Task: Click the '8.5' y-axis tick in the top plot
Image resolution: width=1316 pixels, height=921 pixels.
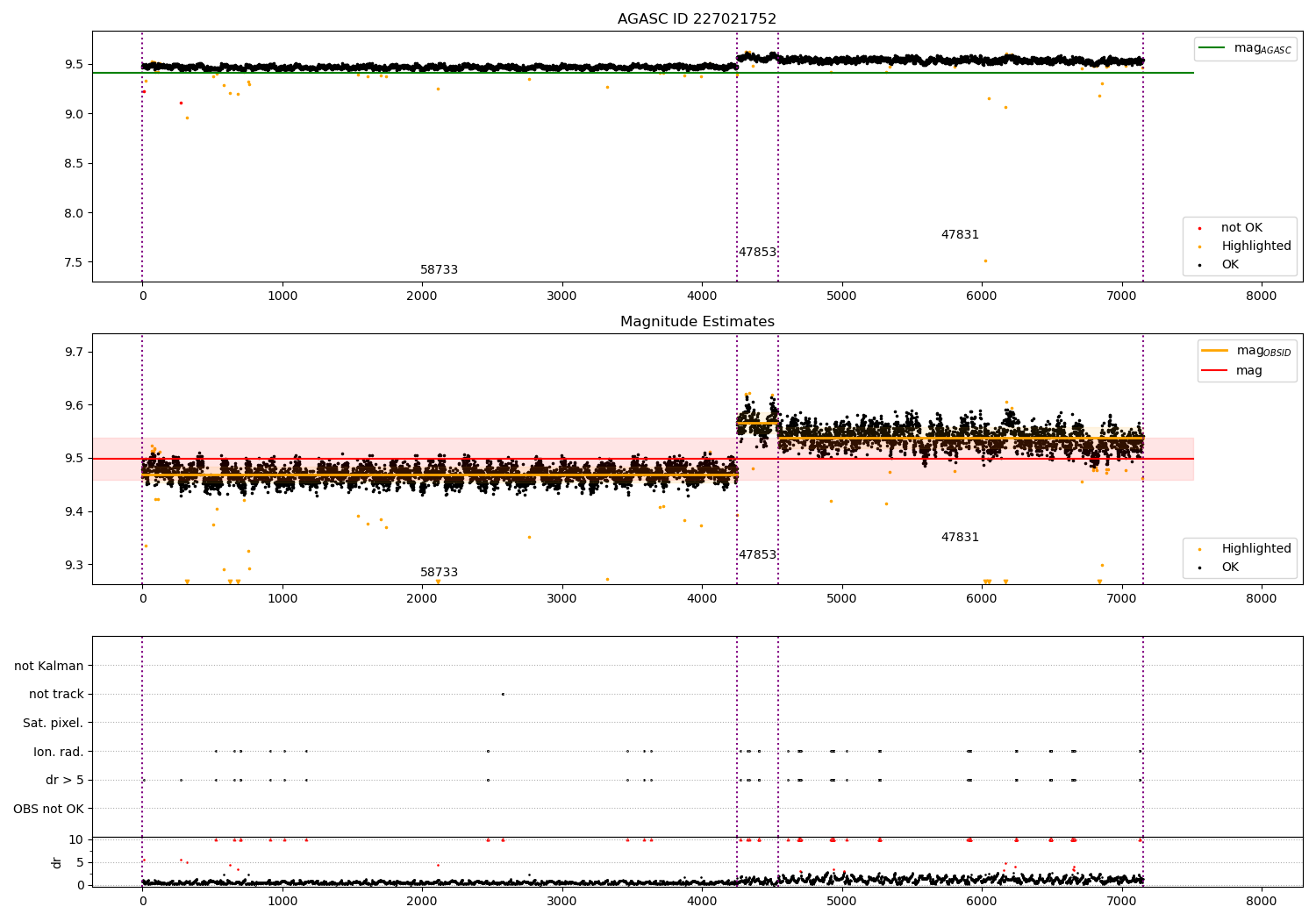Action: (75, 164)
